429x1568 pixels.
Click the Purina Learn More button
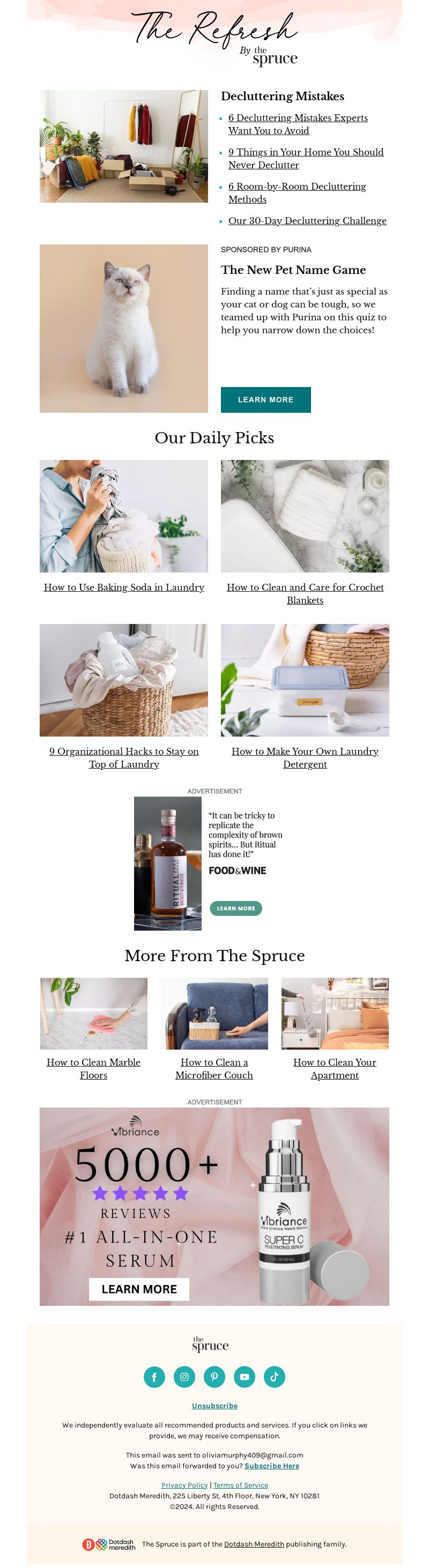[265, 399]
